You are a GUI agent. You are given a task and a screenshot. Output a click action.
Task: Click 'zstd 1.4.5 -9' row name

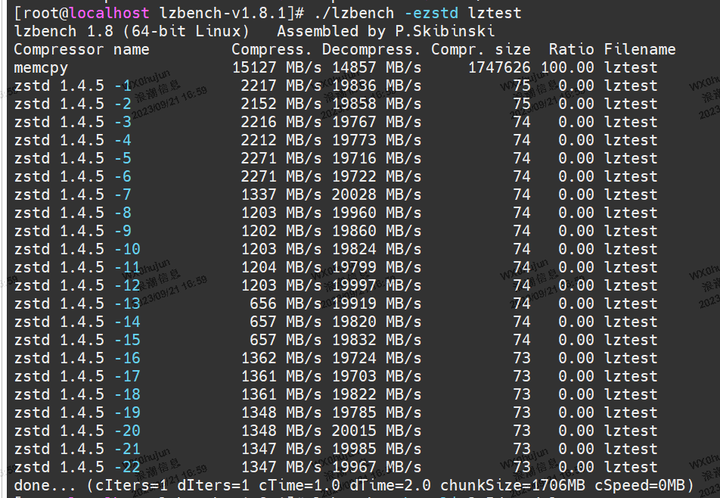73,231
